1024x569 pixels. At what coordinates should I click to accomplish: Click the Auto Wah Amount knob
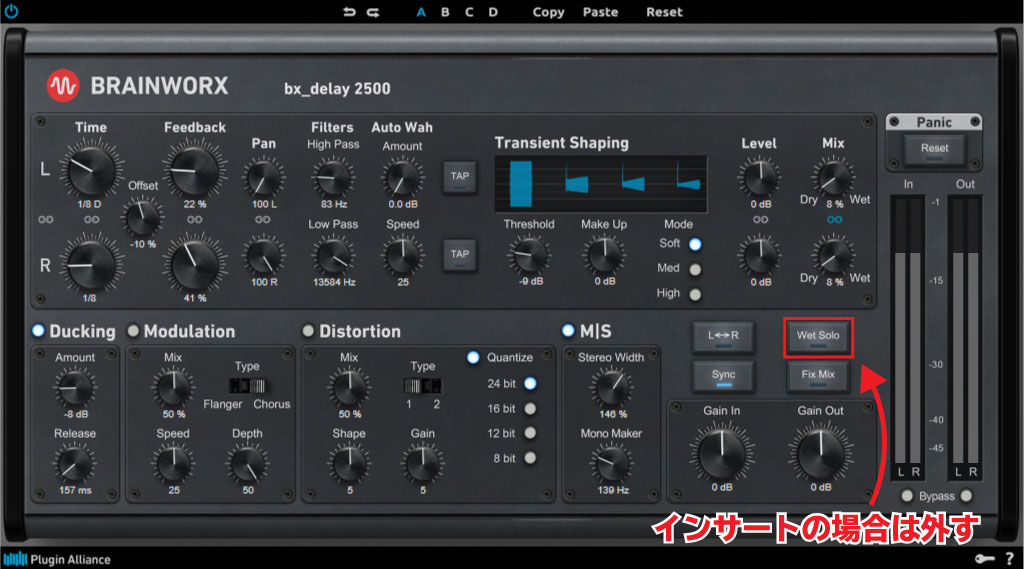[402, 177]
